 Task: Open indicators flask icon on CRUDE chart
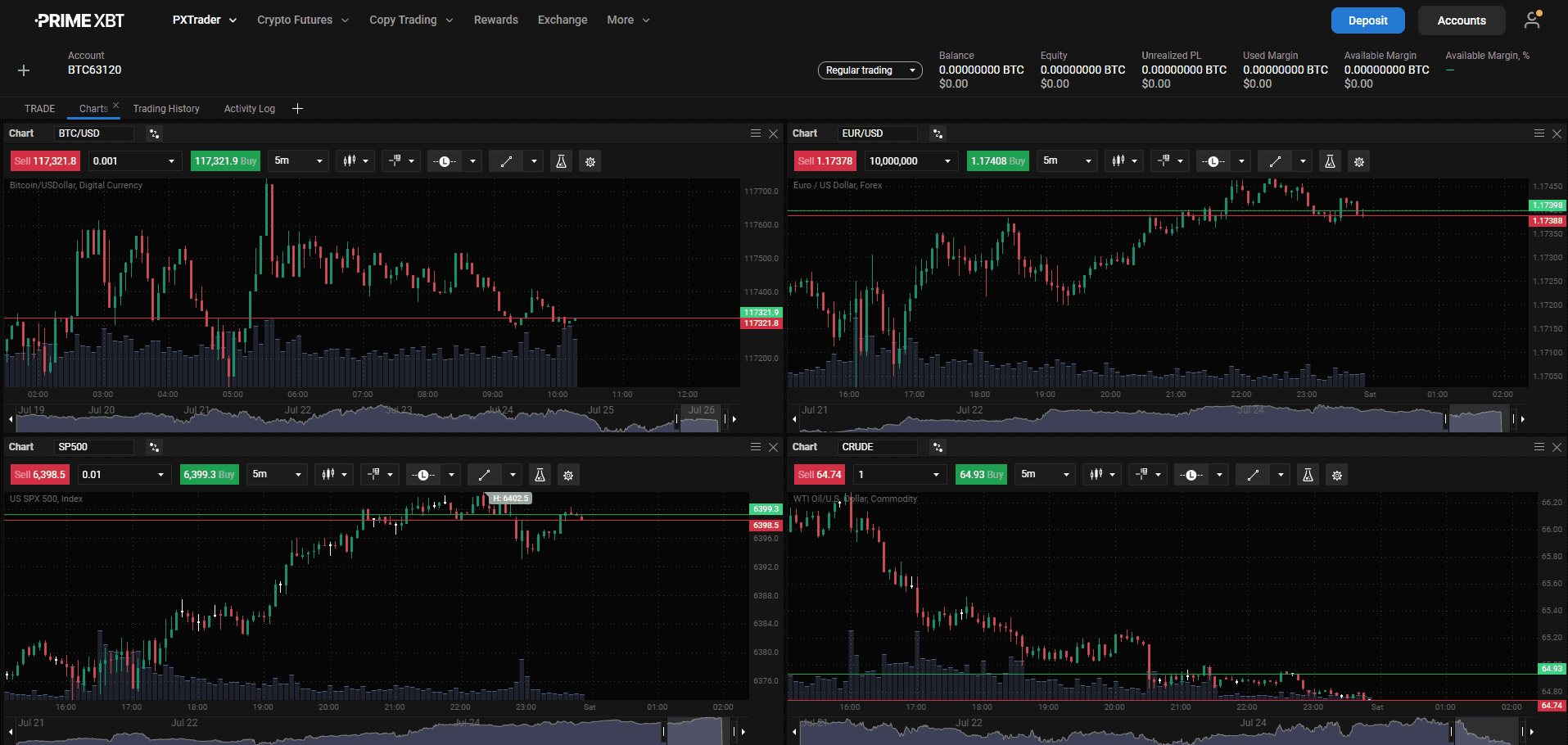click(1308, 475)
